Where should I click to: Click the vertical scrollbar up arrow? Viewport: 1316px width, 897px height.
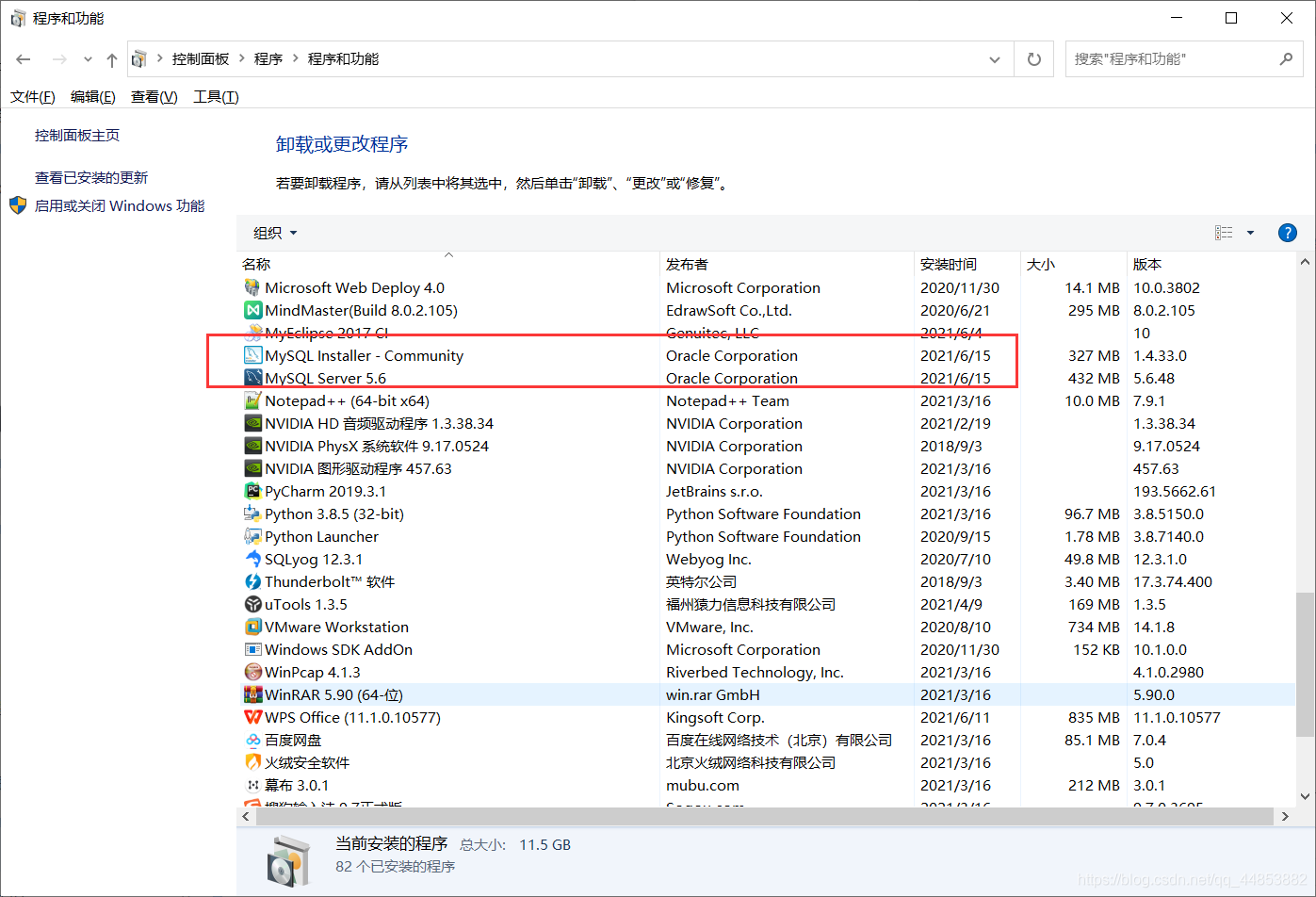1305,262
